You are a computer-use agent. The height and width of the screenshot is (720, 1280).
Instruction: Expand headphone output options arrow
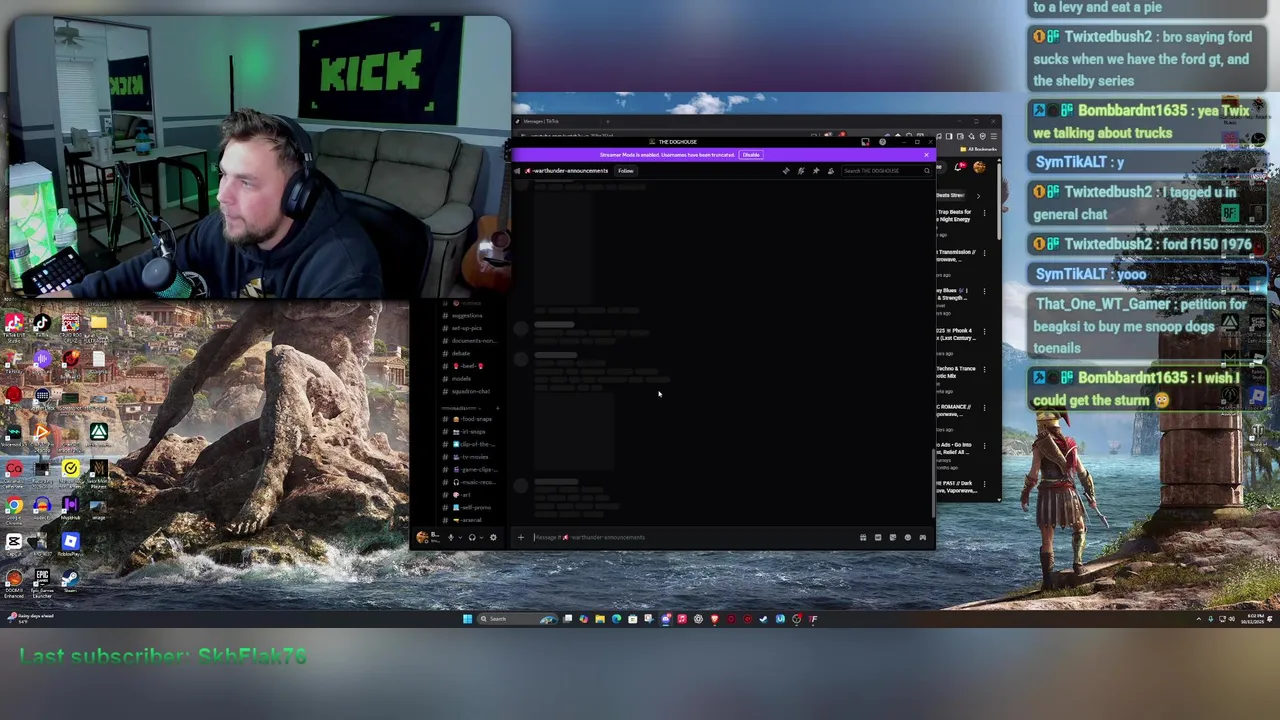[481, 537]
